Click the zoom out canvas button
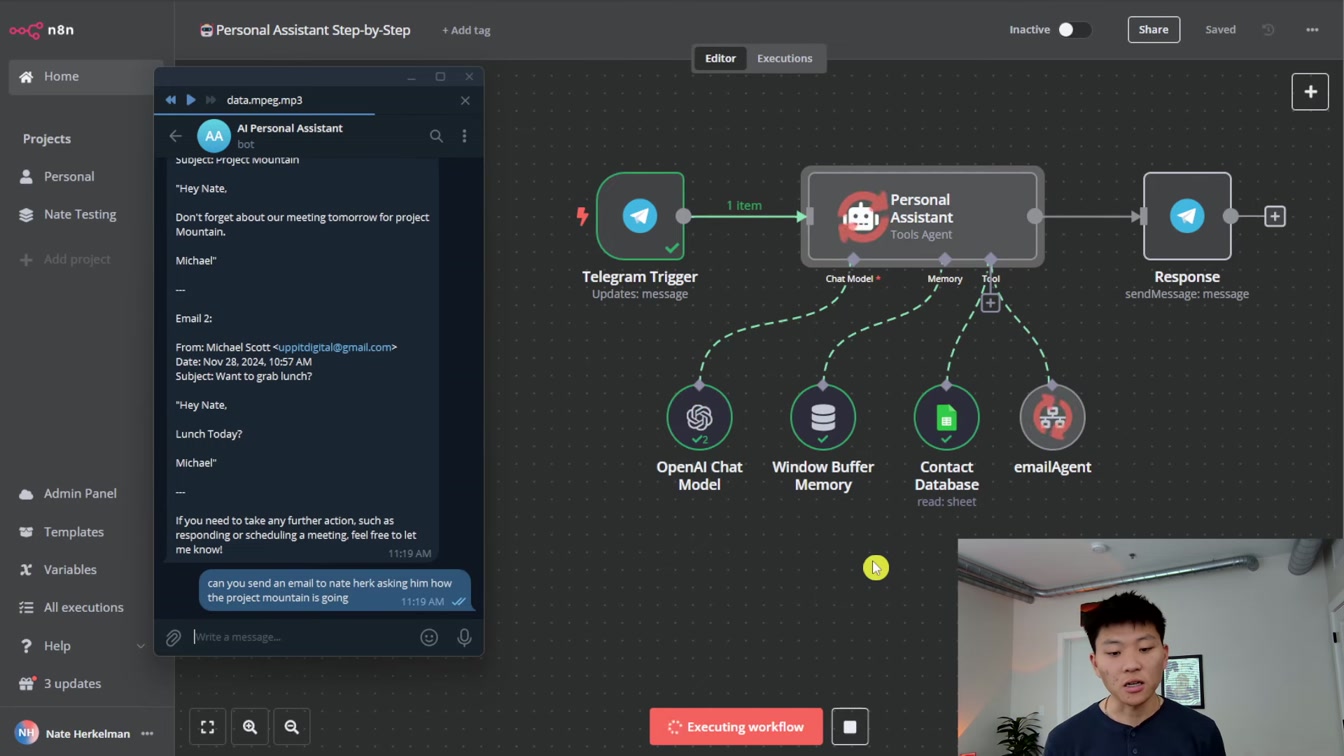1344x756 pixels. click(x=292, y=727)
